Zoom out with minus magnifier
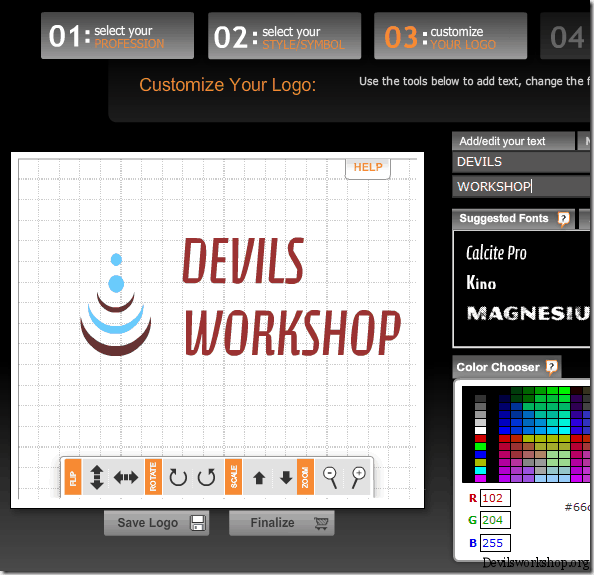The image size is (594, 575). [330, 477]
